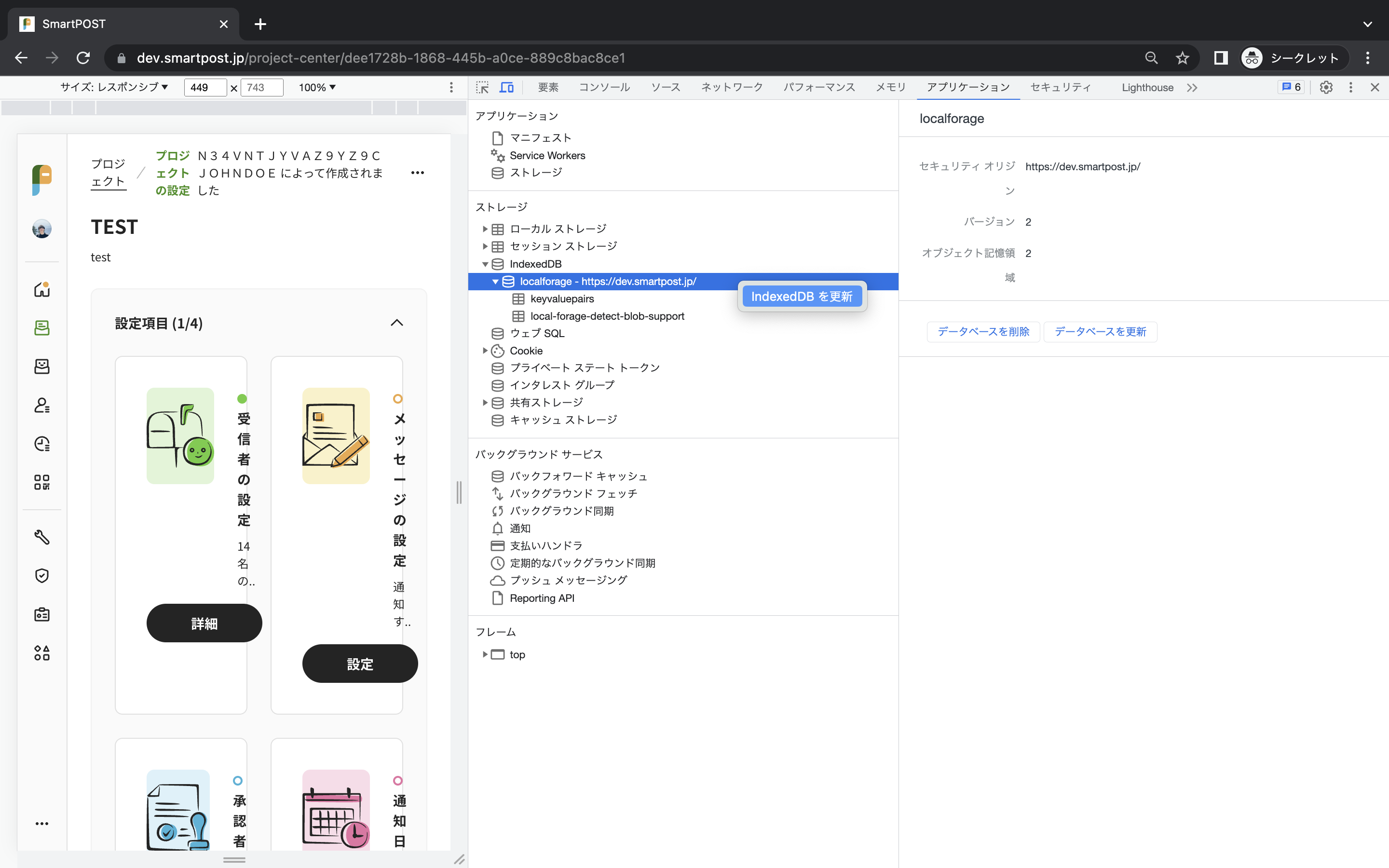The width and height of the screenshot is (1389, 868).
Task: Open the 100% zoom dropdown
Action: click(x=317, y=87)
